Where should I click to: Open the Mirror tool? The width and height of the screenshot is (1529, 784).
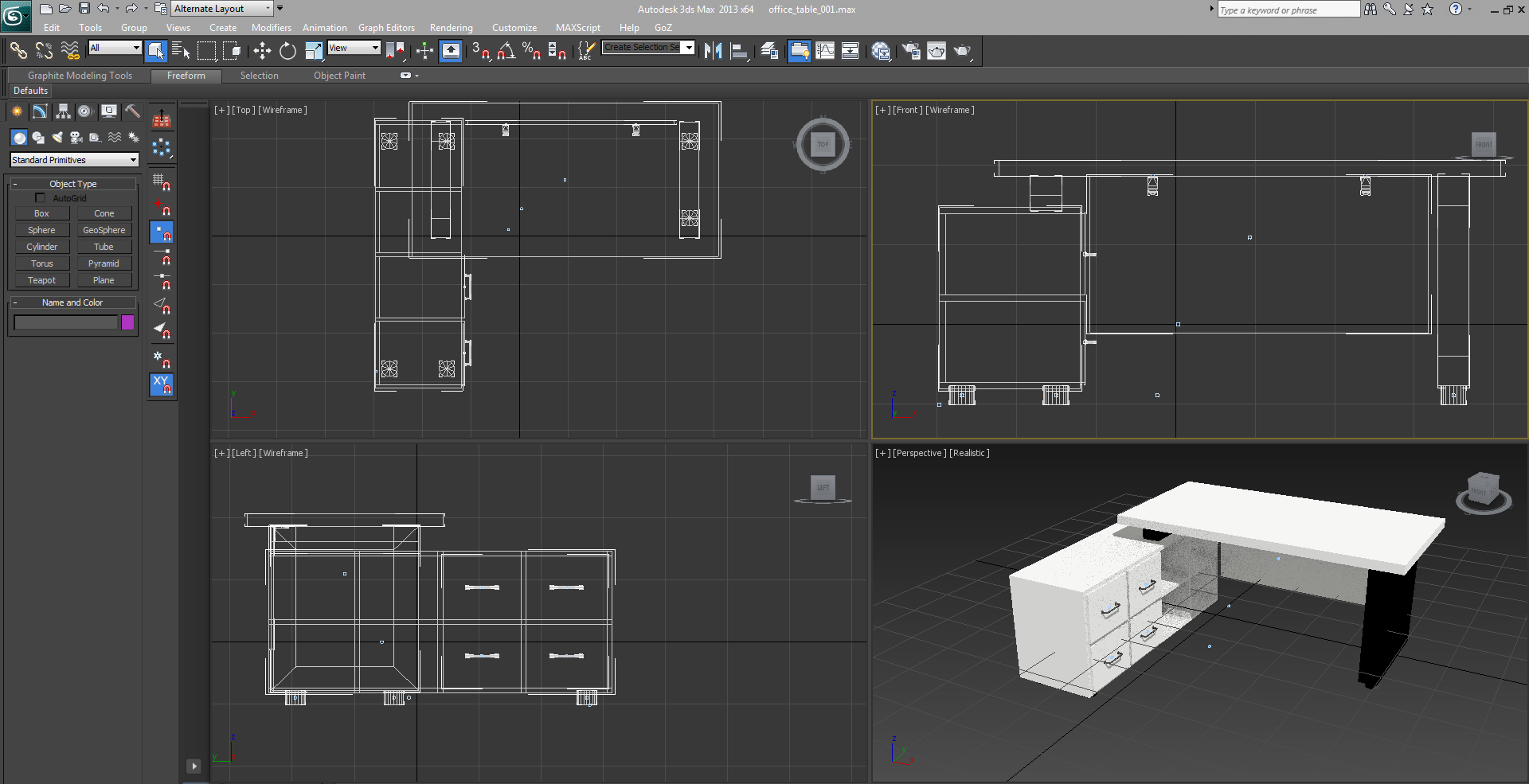tap(713, 51)
